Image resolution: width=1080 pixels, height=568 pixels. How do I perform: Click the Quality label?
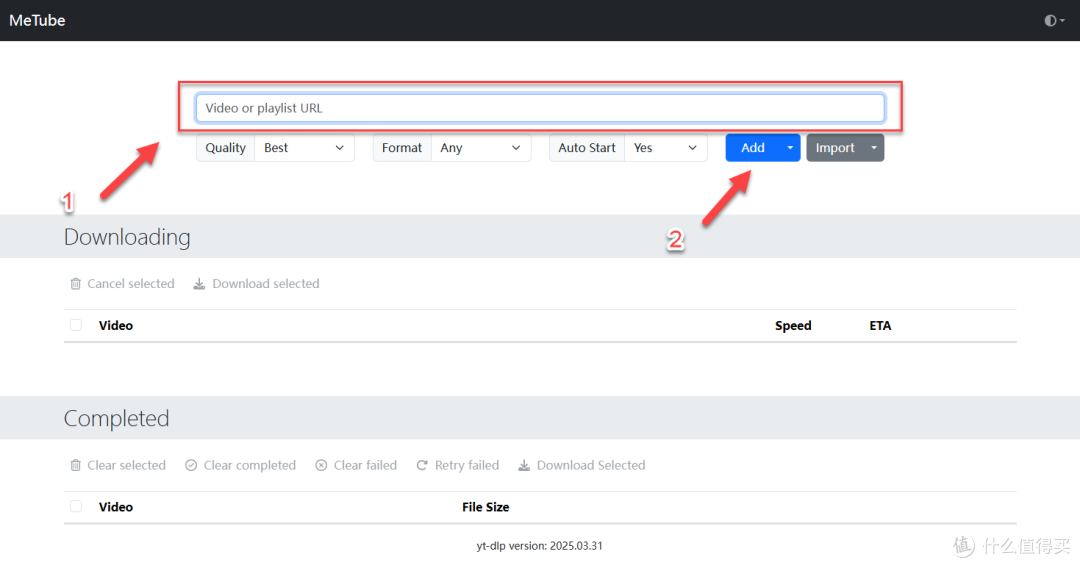click(225, 148)
